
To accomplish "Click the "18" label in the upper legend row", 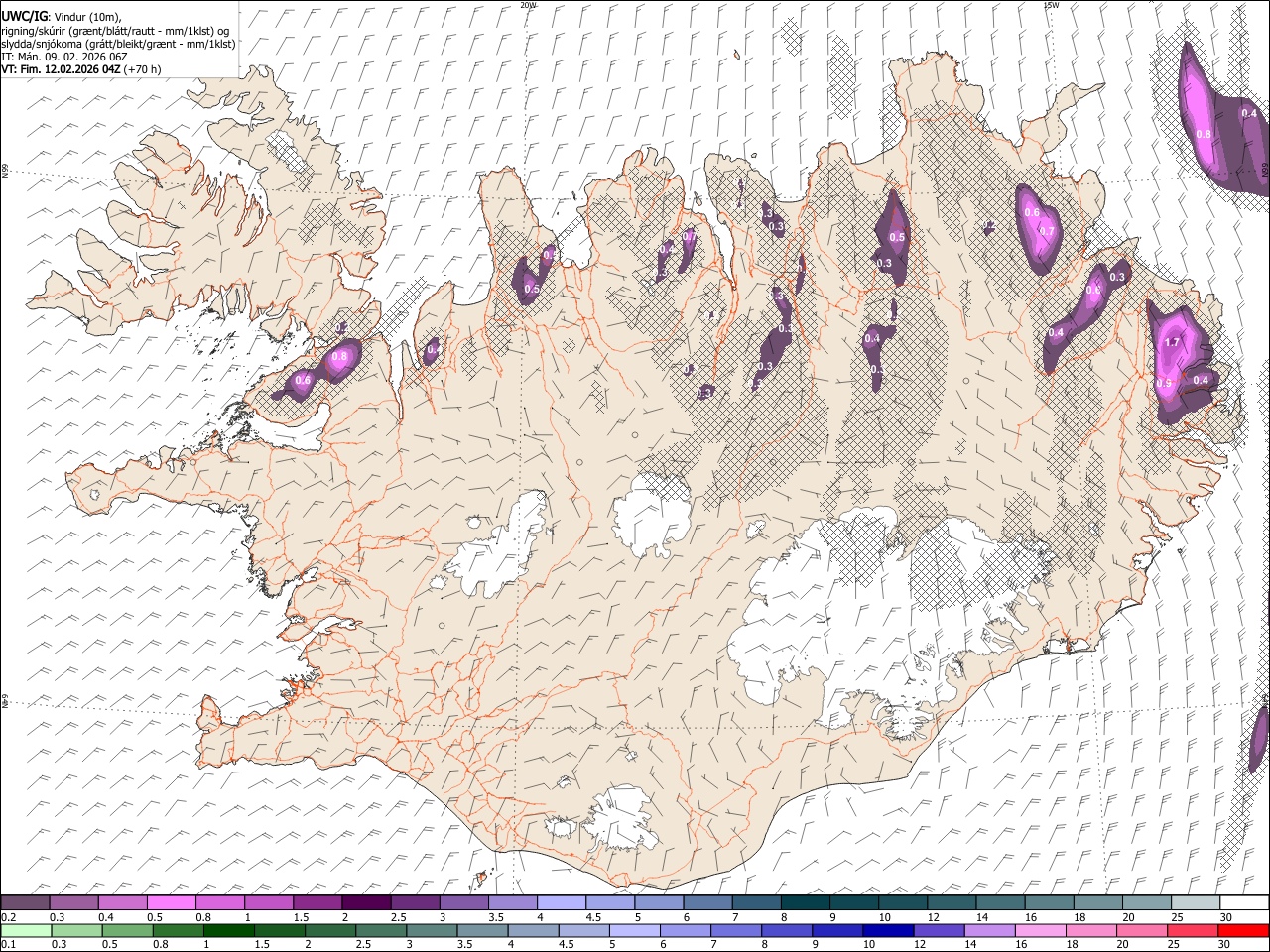I will [1079, 916].
